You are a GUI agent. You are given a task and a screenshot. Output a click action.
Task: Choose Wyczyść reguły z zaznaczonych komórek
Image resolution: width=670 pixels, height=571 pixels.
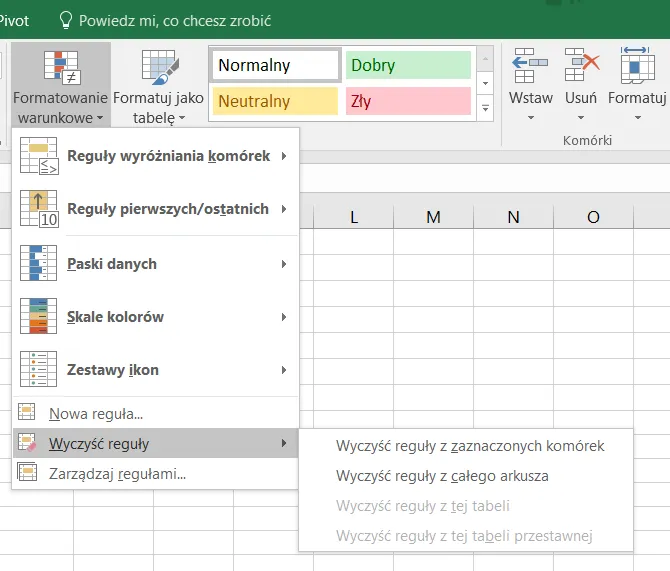(470, 446)
